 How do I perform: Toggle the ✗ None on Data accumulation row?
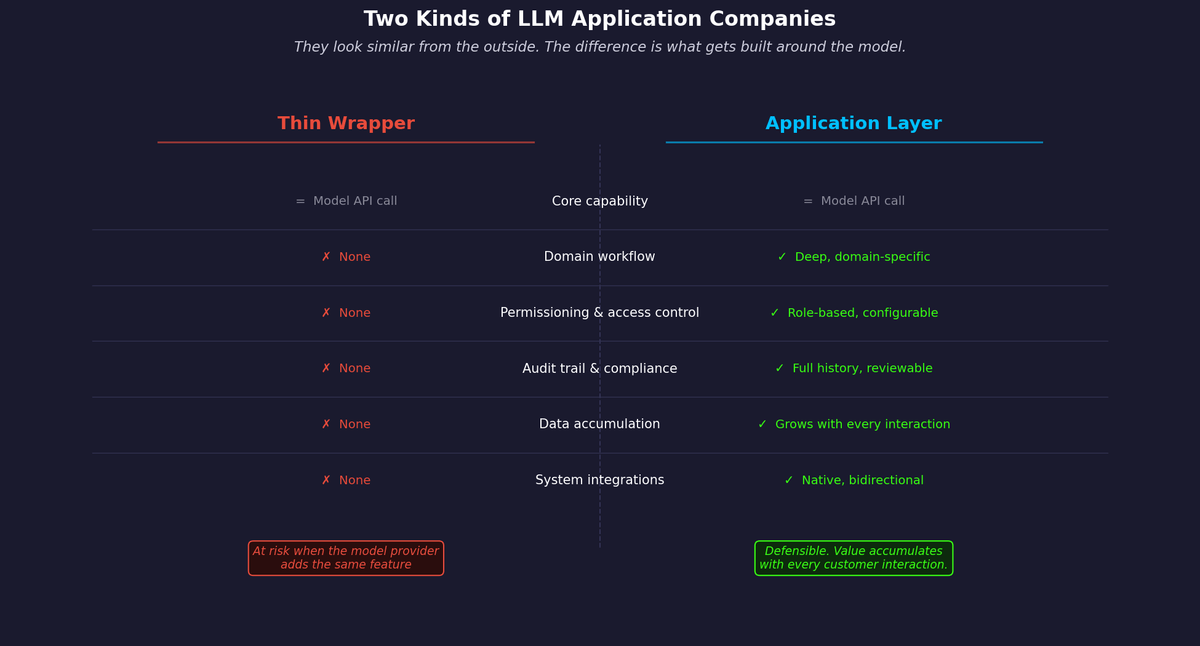pos(346,424)
